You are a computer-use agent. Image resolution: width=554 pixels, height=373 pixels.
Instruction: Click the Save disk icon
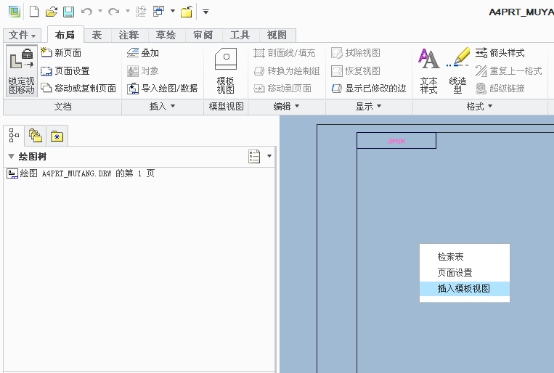[x=68, y=11]
